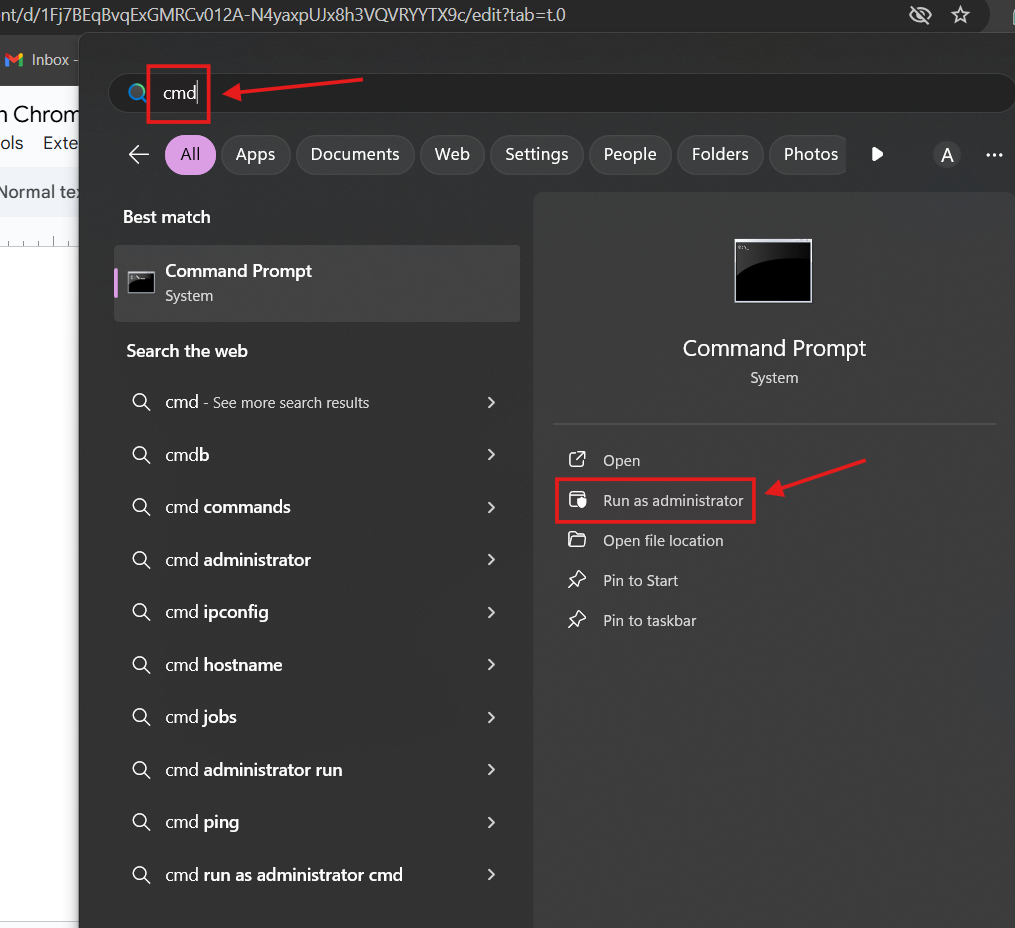
Task: Expand the chevron beside 'cmd jobs'
Action: 491,717
